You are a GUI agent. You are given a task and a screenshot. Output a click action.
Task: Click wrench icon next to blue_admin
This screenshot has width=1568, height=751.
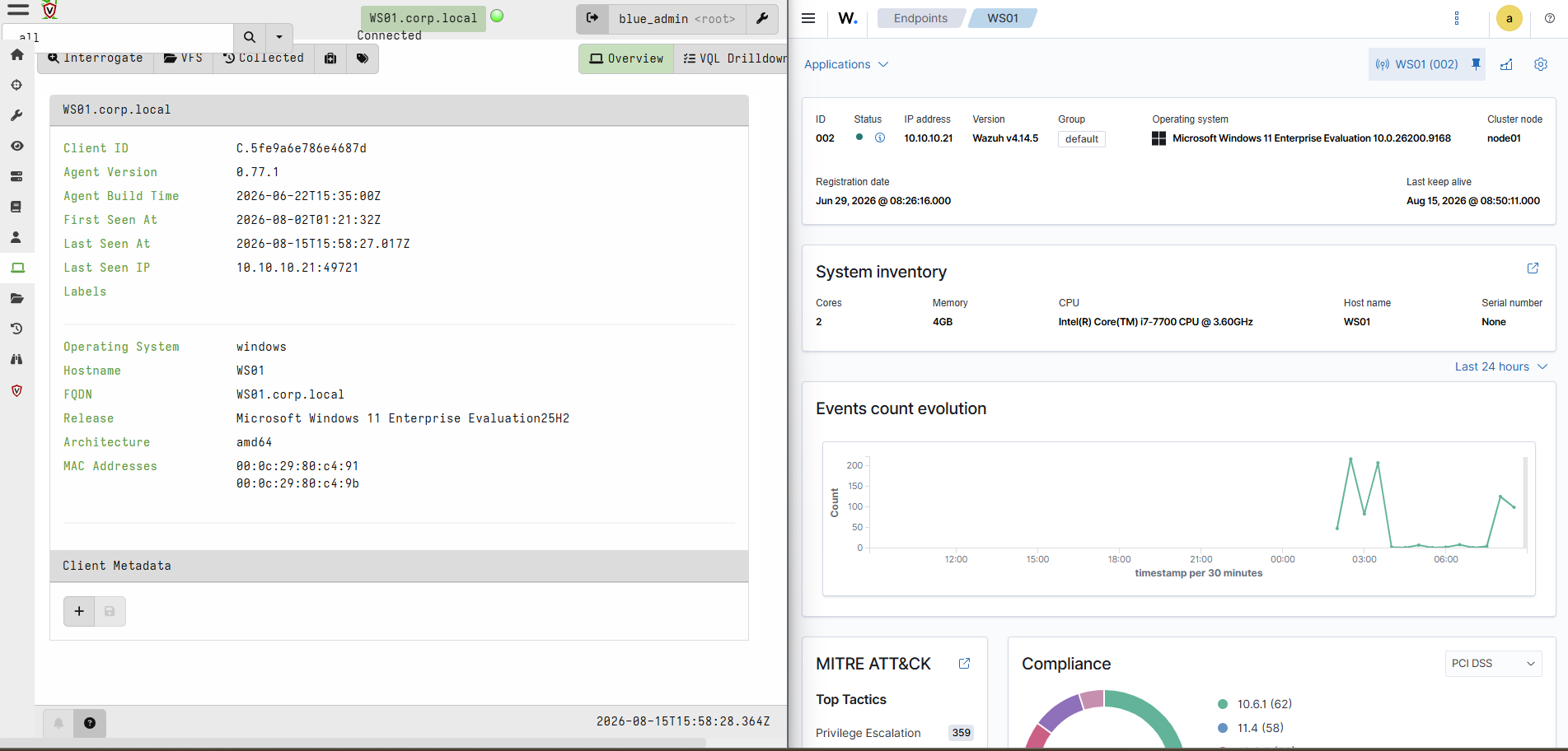tap(762, 18)
